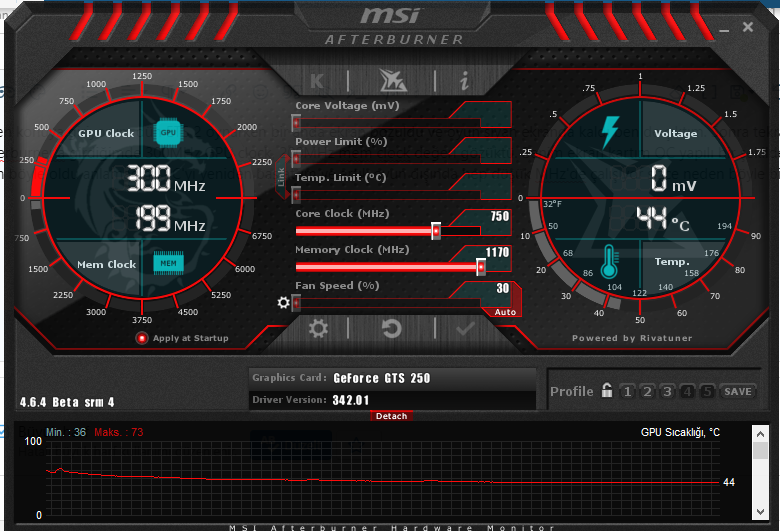Image resolution: width=780 pixels, height=531 pixels.
Task: Click the Maks. : 73 graph value
Action: point(118,432)
